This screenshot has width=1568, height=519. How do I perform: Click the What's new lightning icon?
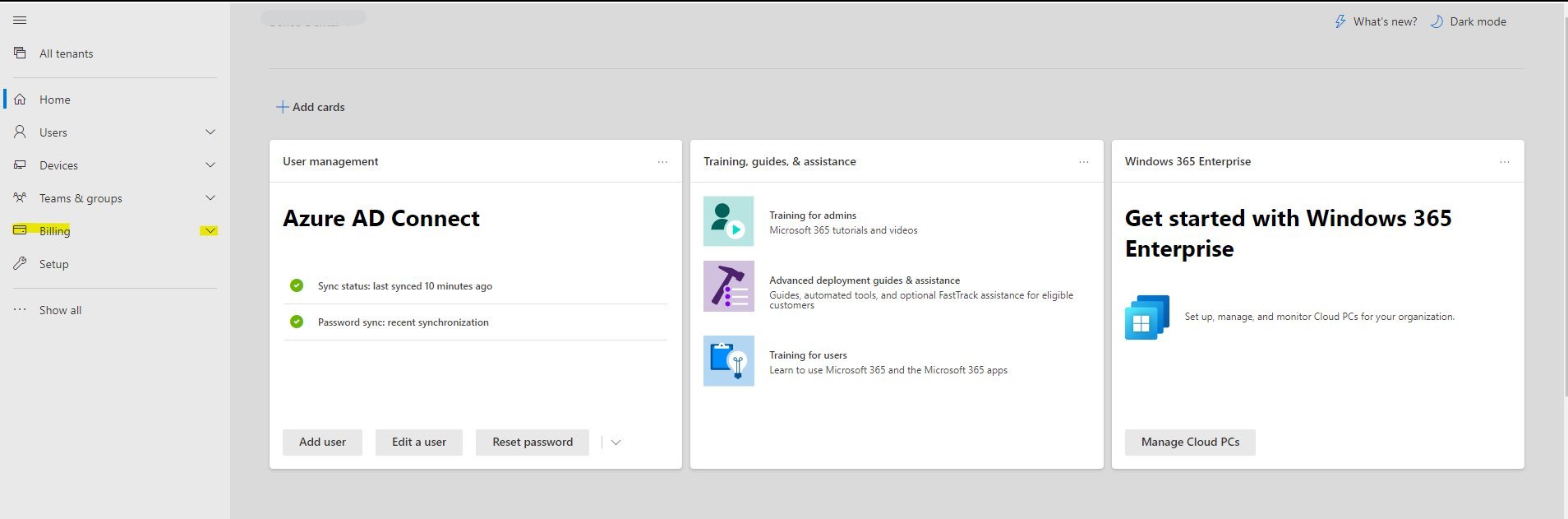[1340, 21]
